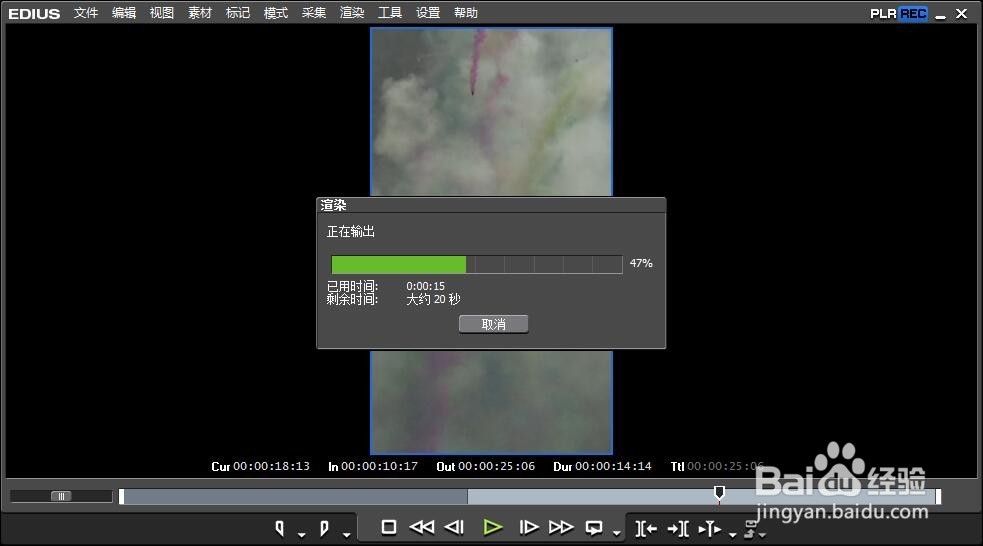Screen dimensions: 983x546
Task: Click the Set Out point icon
Action: pyautogui.click(x=324, y=528)
